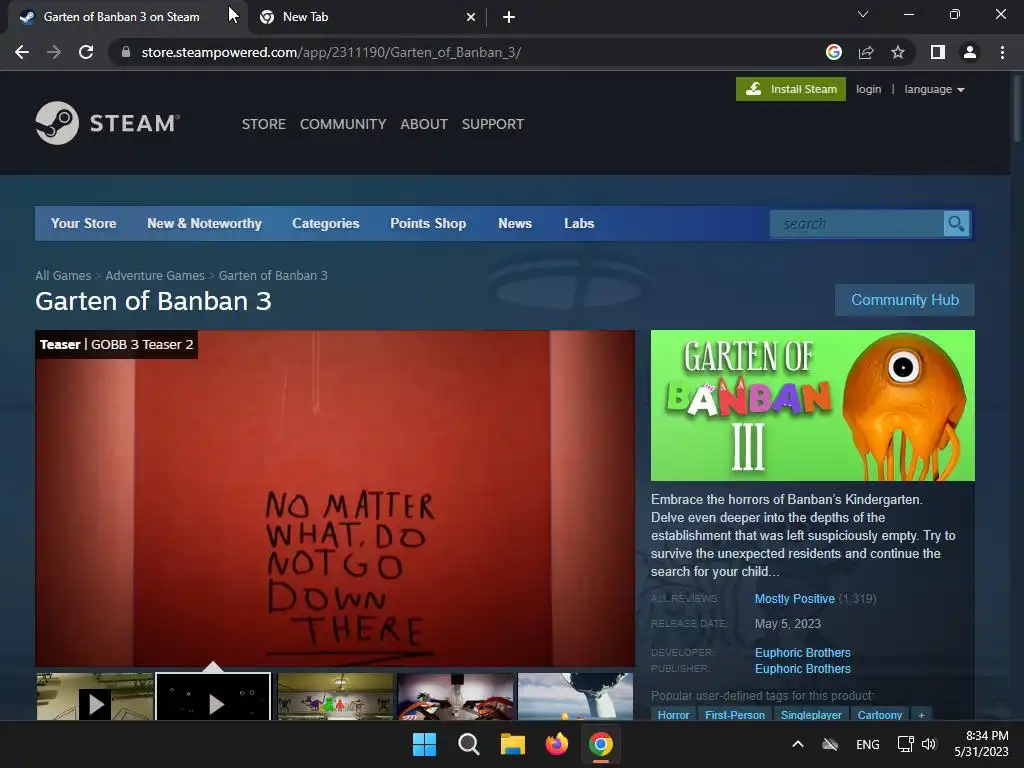This screenshot has height=768, width=1024.
Task: Click the GOBB 3 Teaser 2 video player
Action: click(x=335, y=498)
